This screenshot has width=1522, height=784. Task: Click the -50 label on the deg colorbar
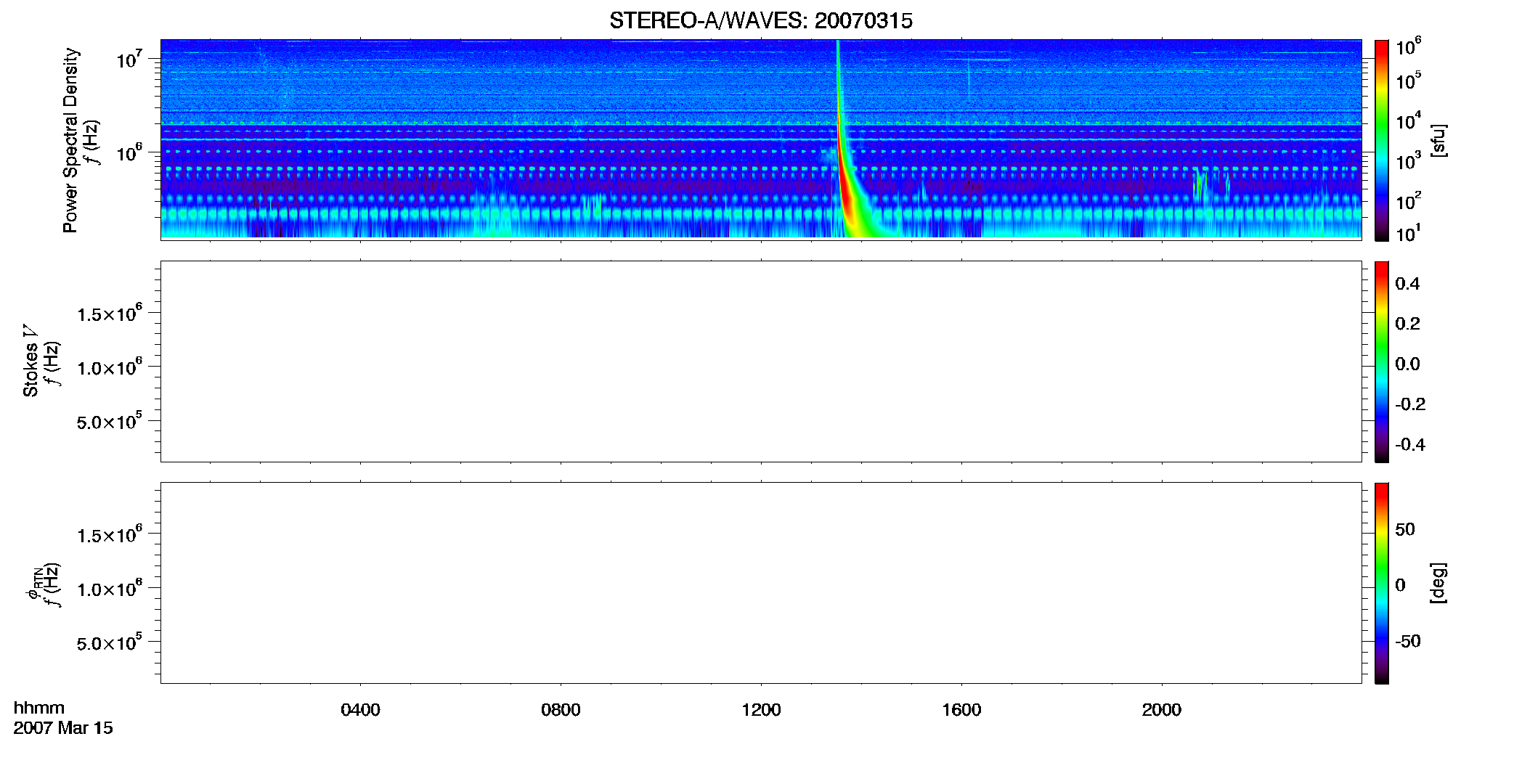click(1408, 642)
